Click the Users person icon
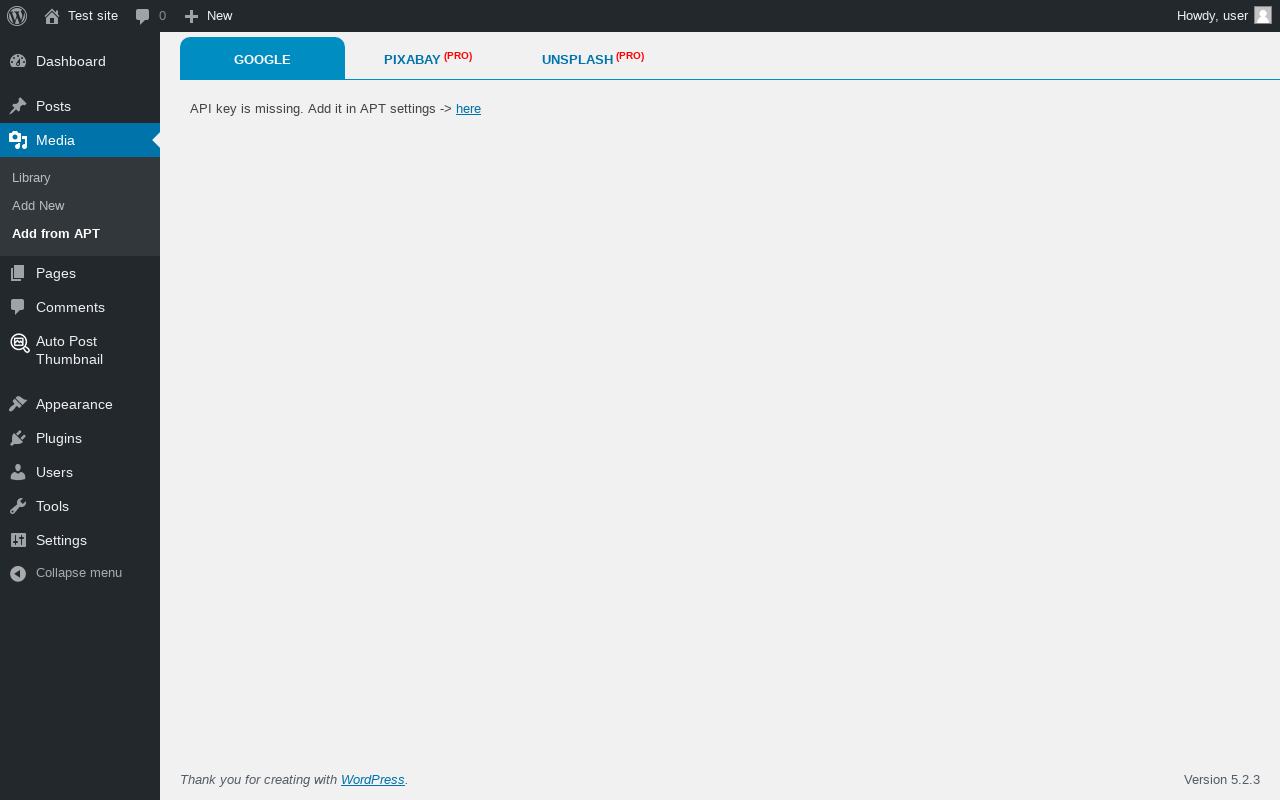 18,472
